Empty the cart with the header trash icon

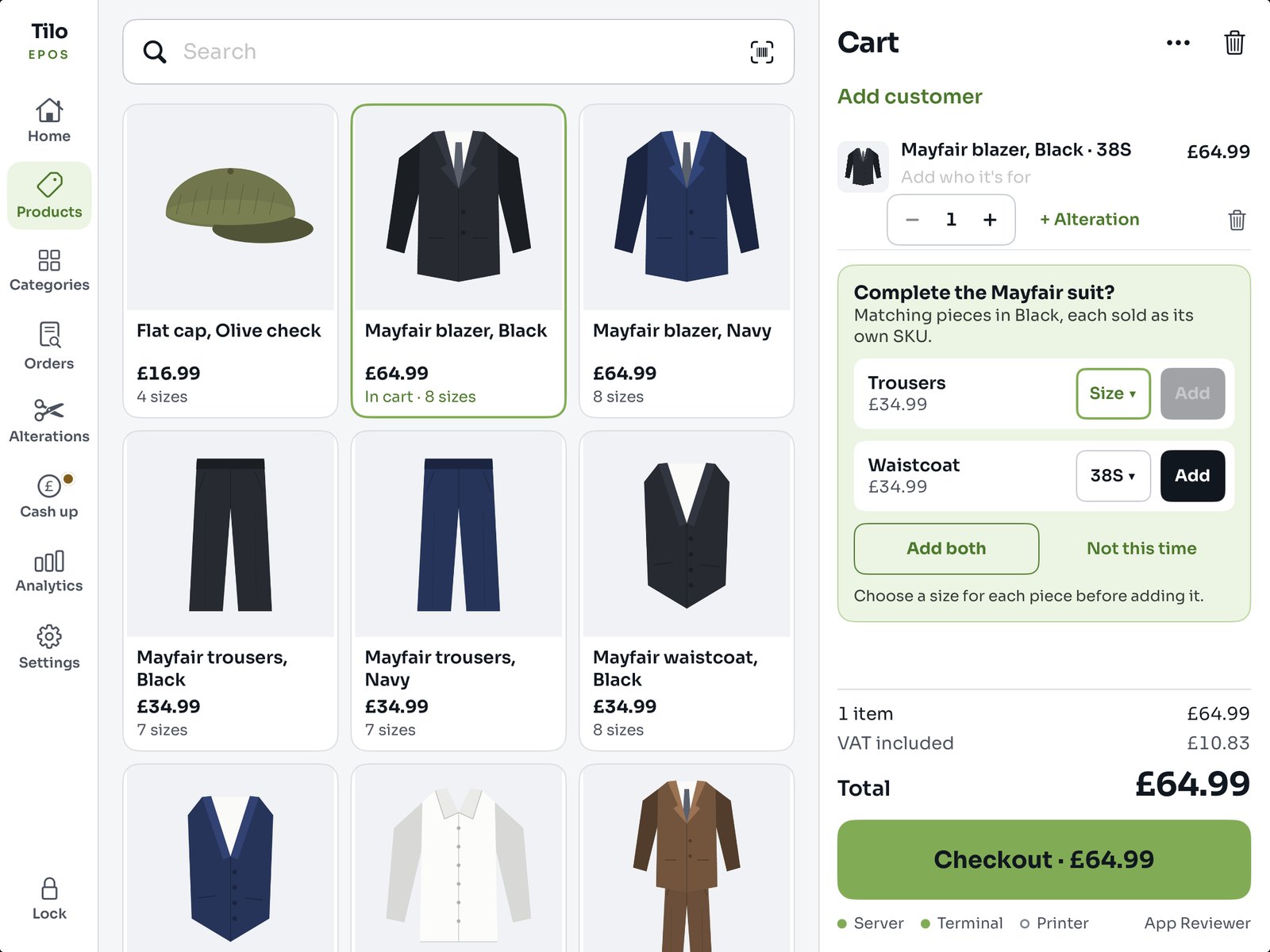point(1234,43)
